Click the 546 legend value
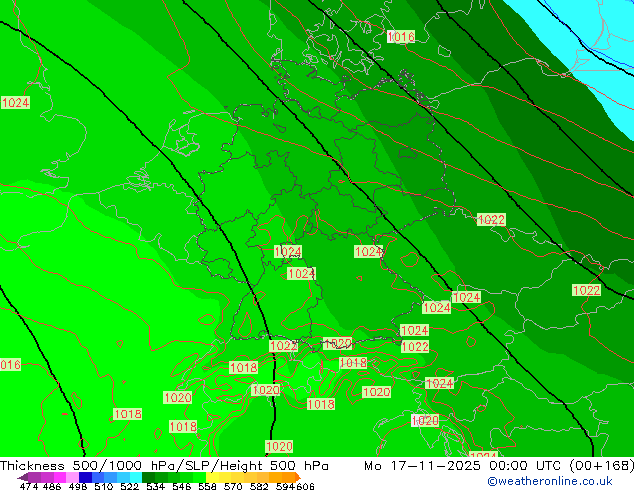This screenshot has height=490, width=634. pyautogui.click(x=182, y=486)
